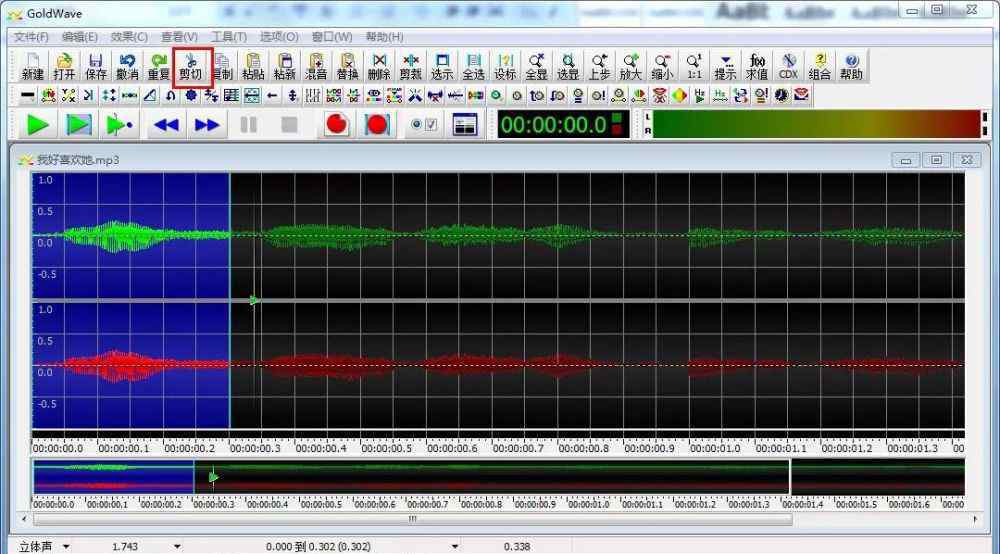This screenshot has width=1000, height=554.
Task: Click the red lips effect icon
Action: click(x=802, y=96)
